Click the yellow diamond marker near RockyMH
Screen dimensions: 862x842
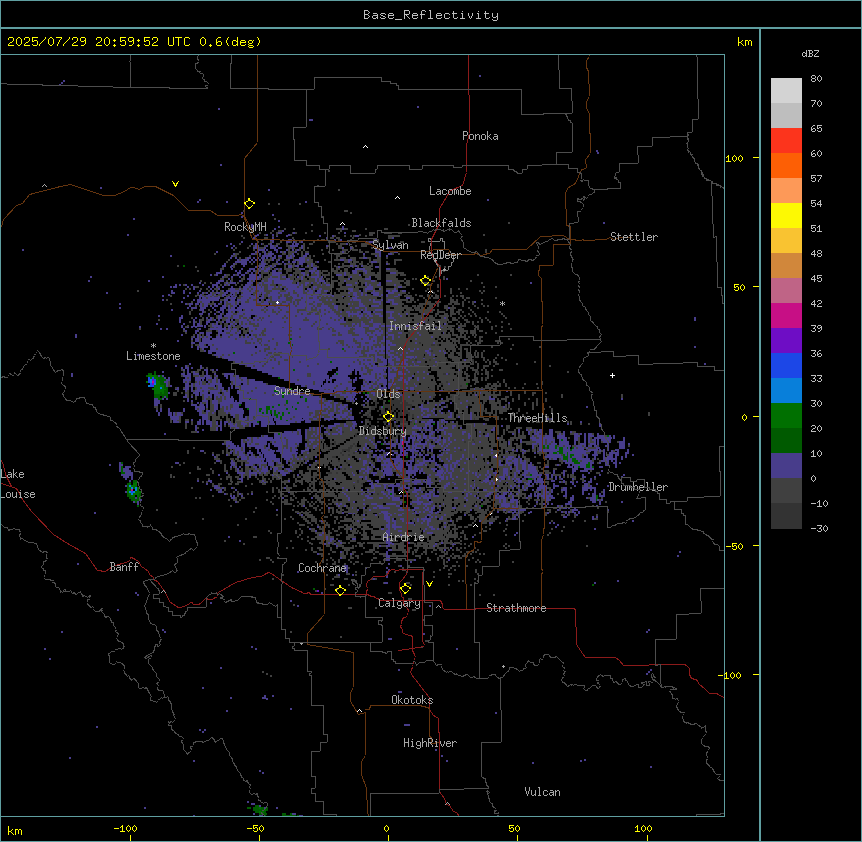[x=250, y=203]
